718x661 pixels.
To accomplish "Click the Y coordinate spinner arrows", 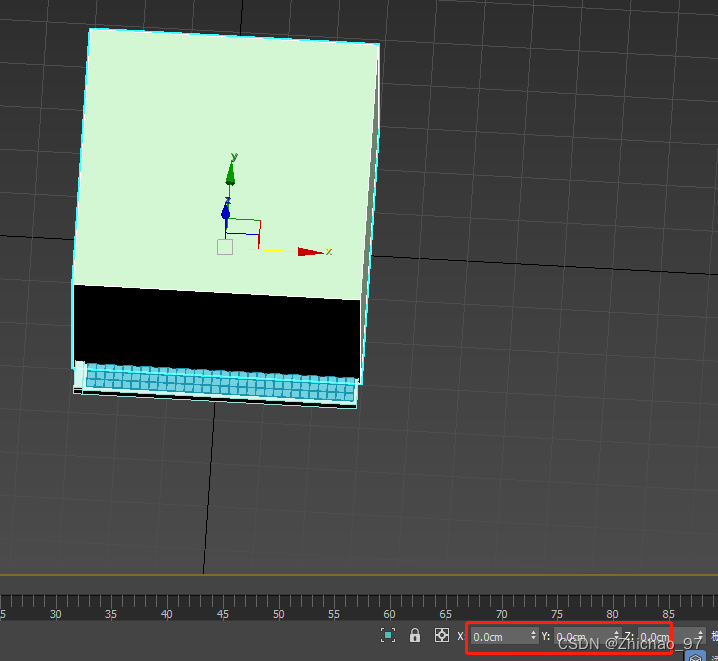I will pos(616,636).
